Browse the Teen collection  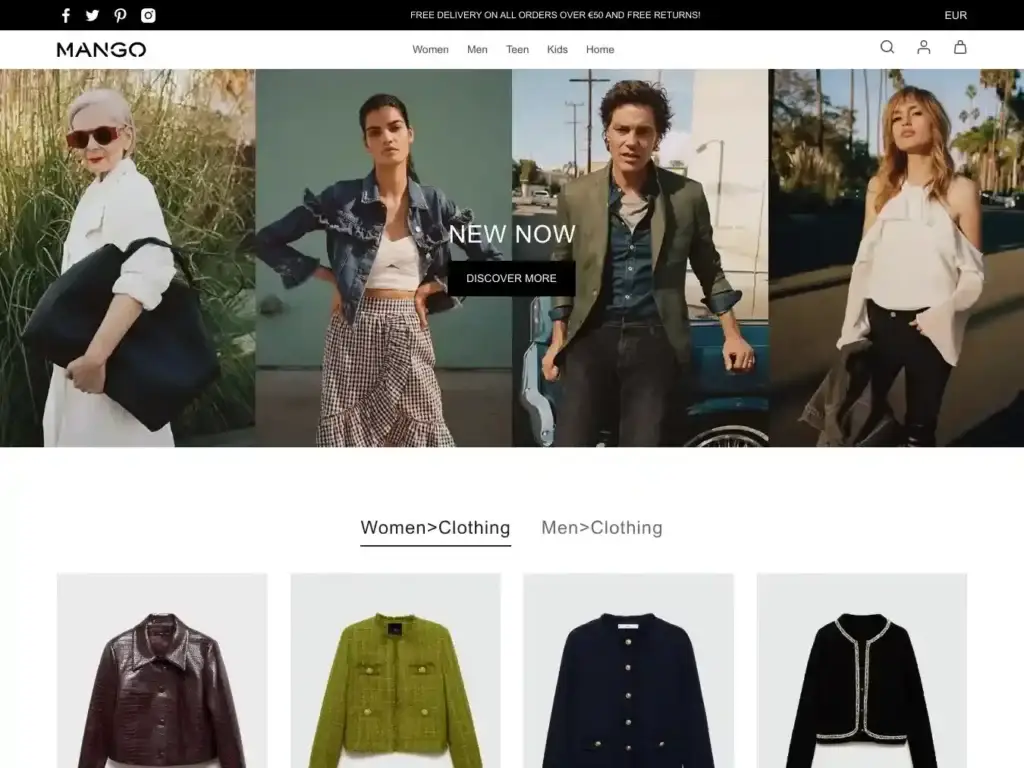(517, 49)
